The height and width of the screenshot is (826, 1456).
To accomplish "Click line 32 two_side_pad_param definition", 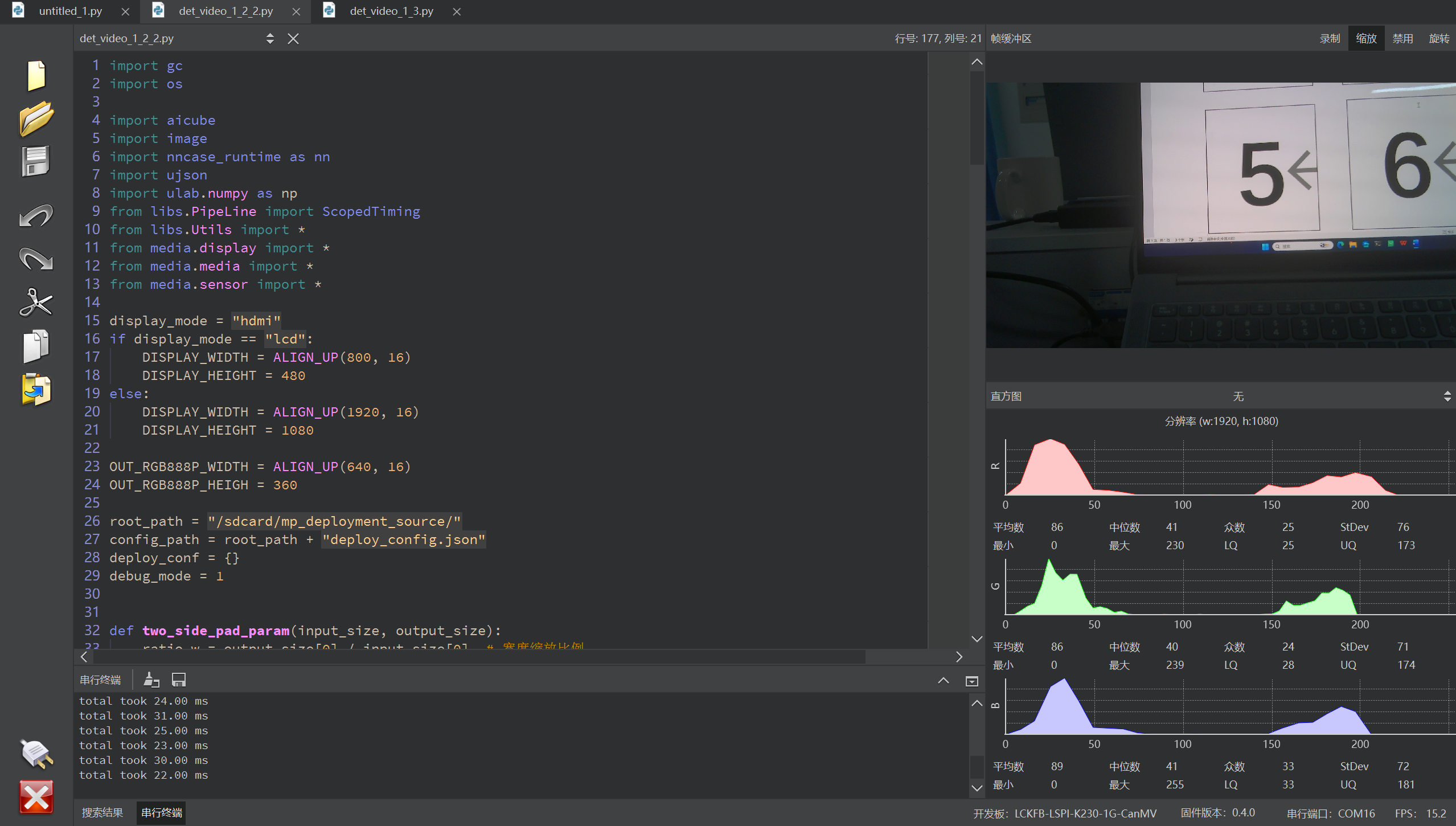I will click(x=305, y=631).
